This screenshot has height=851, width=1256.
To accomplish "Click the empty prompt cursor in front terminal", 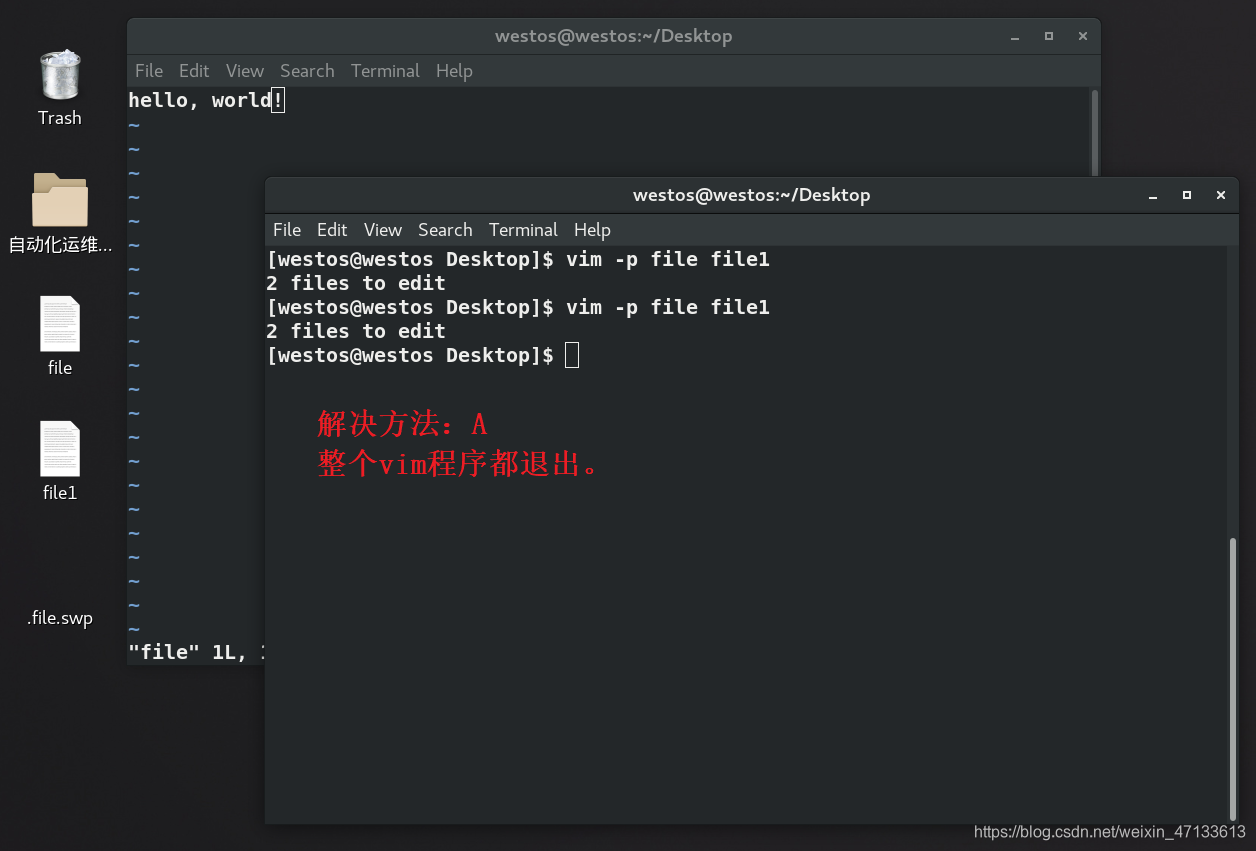I will (572, 355).
